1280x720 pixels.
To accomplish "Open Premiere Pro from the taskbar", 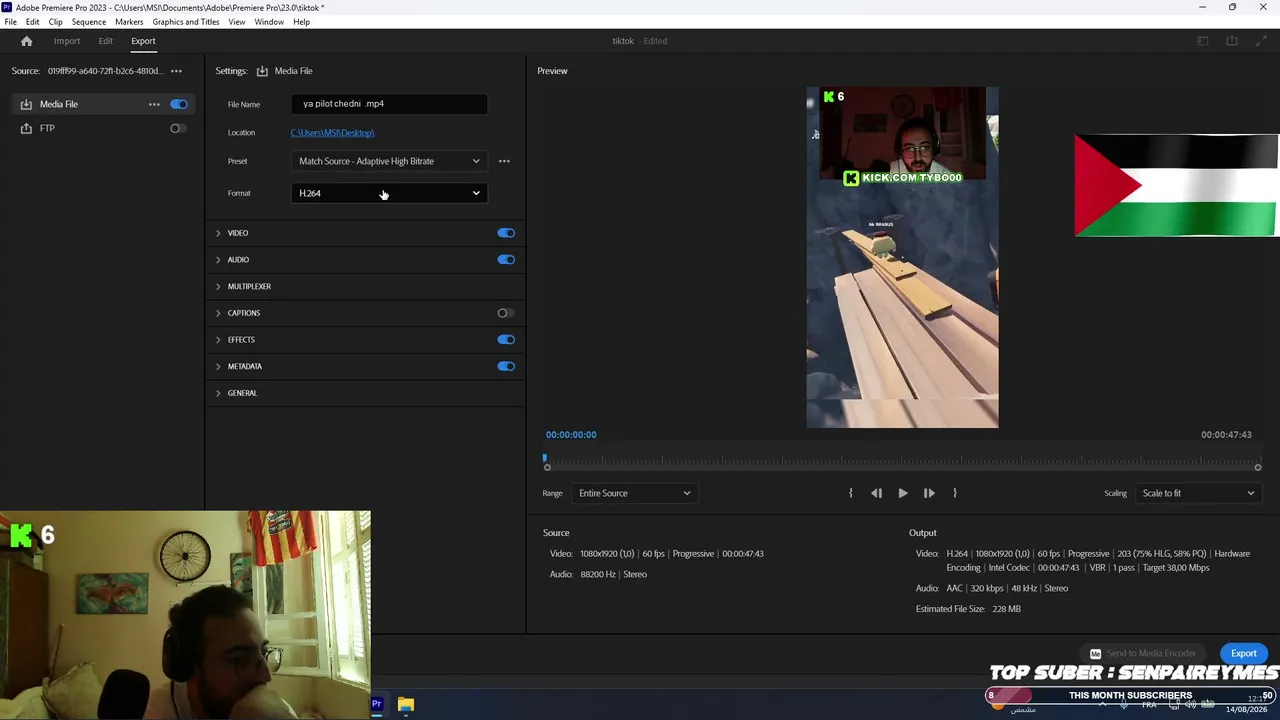I will coord(377,705).
